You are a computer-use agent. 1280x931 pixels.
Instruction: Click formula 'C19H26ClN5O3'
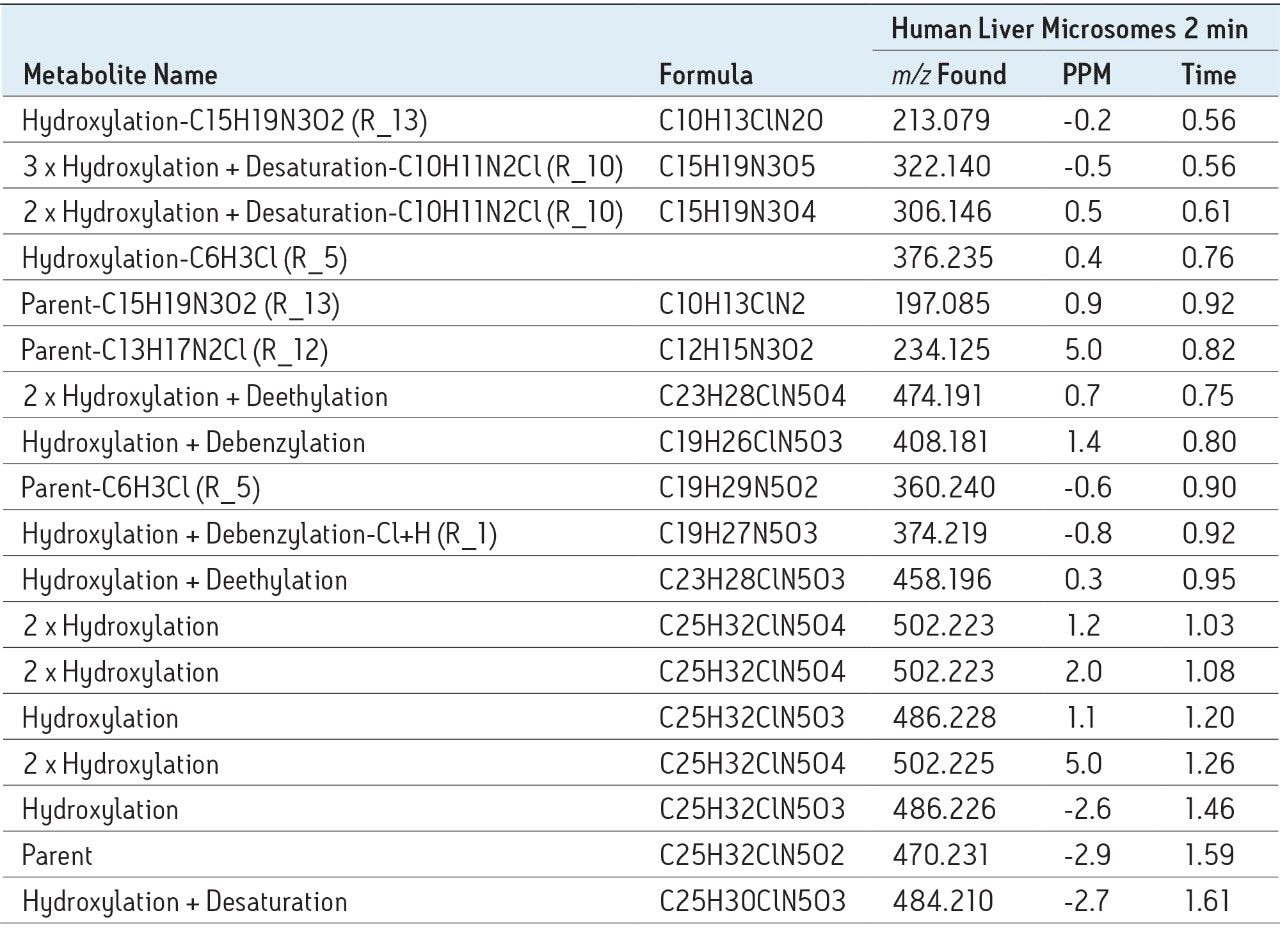pos(751,443)
